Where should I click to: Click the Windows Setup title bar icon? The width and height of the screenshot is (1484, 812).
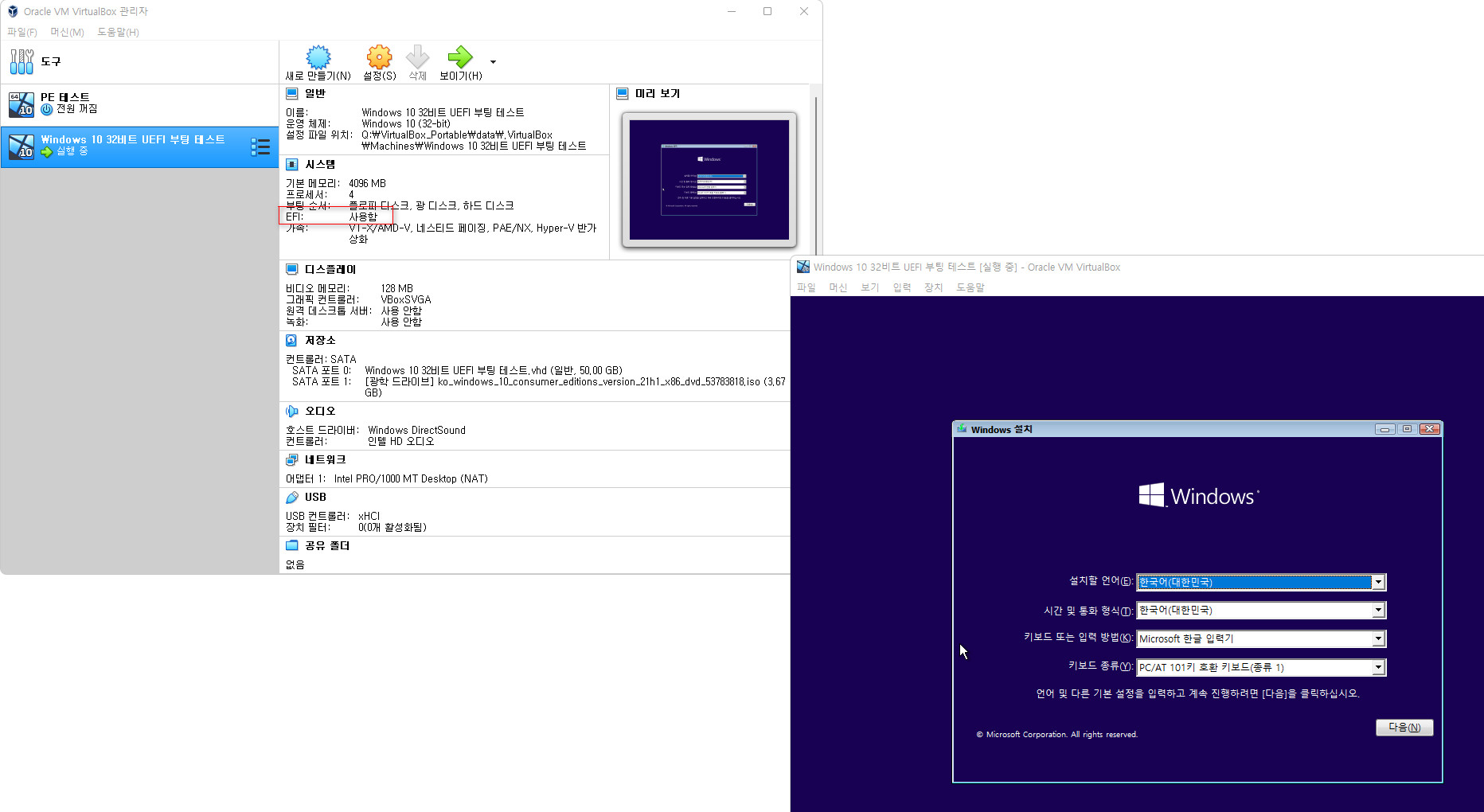click(962, 429)
